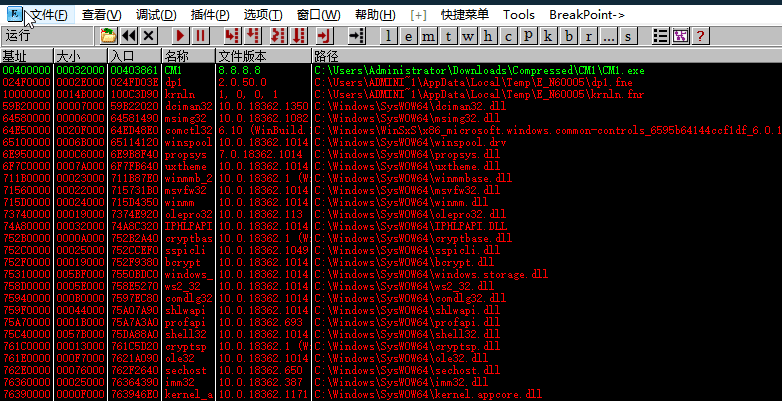Open the 查看(V) menu
This screenshot has width=782, height=401.
102,15
